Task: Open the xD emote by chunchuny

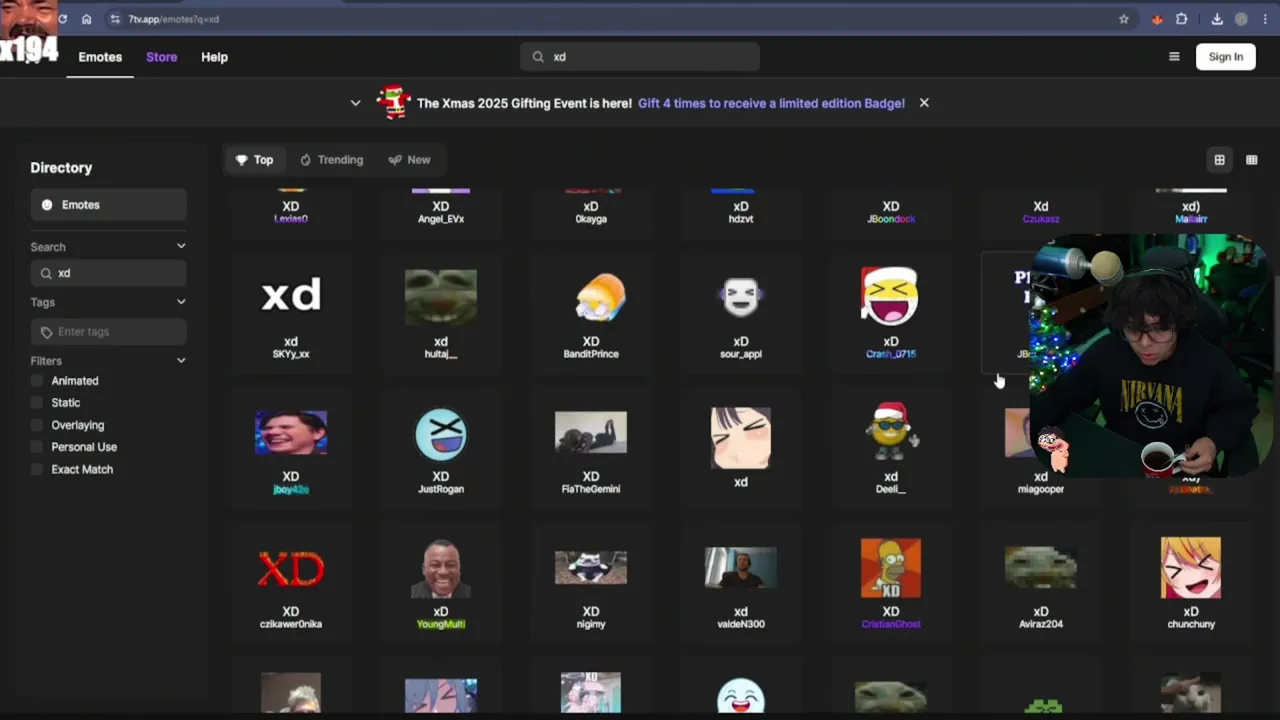Action: tap(1191, 582)
